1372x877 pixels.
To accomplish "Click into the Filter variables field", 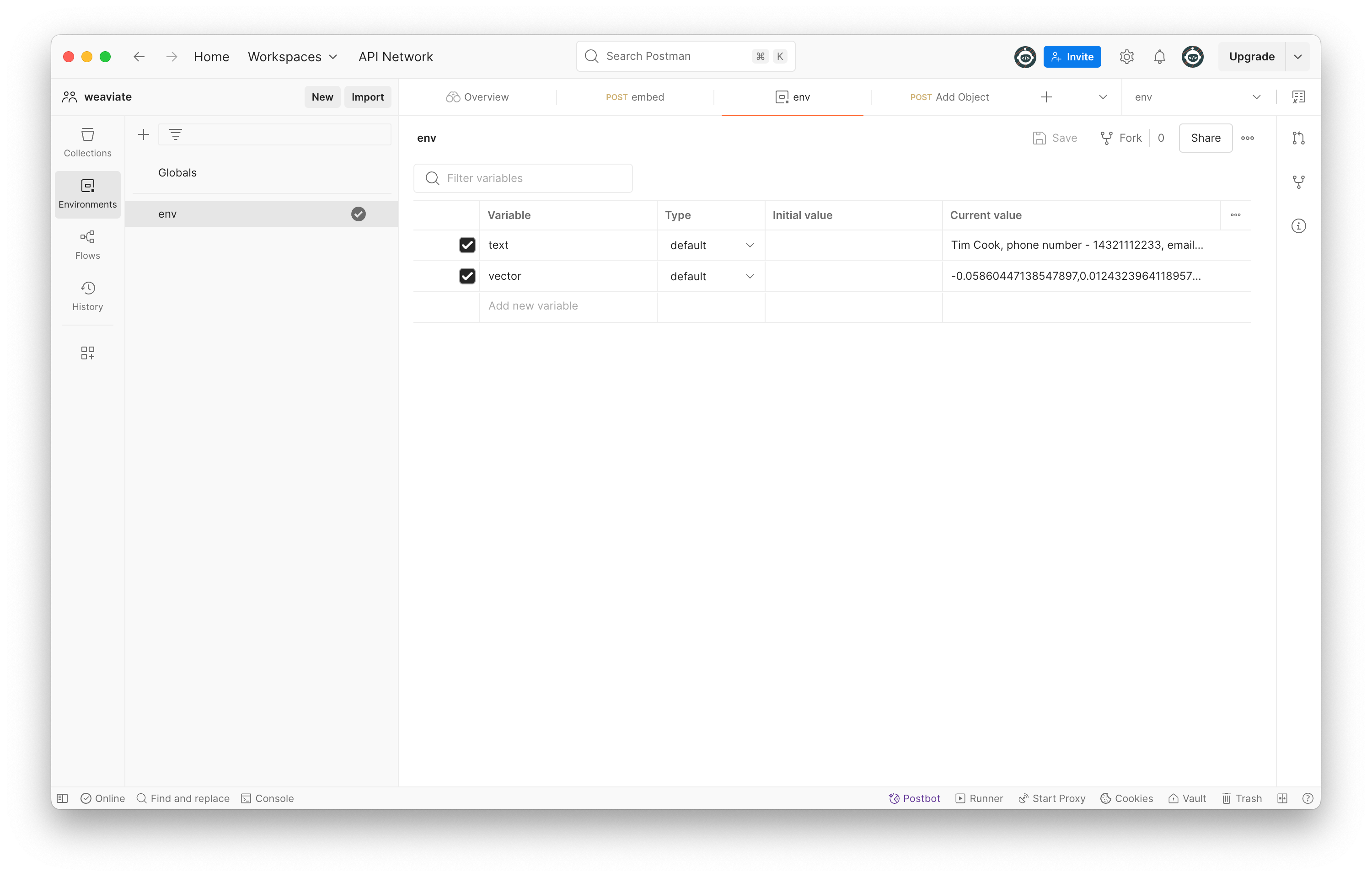I will (x=522, y=178).
